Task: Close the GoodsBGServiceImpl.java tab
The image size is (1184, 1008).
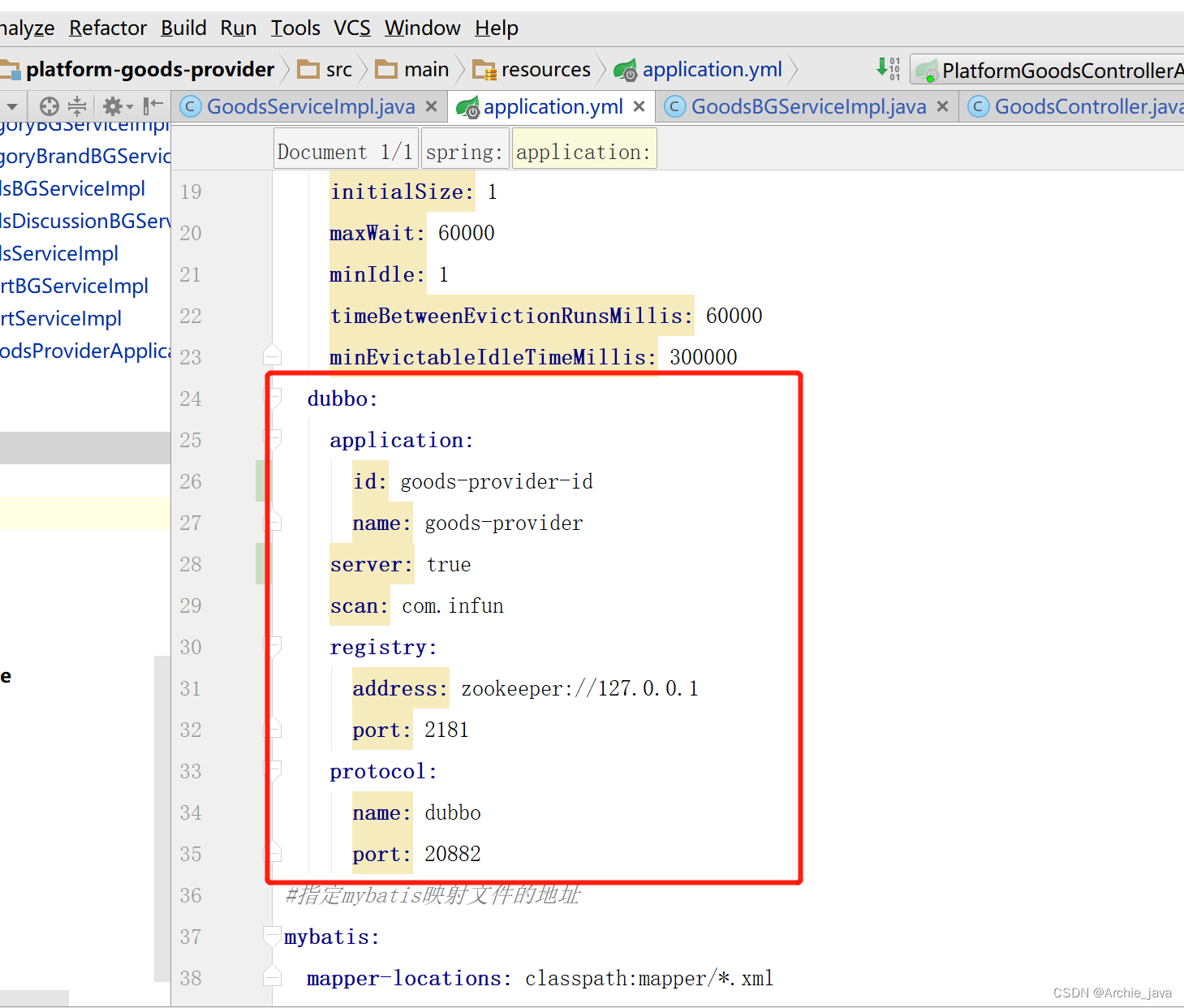Action: (x=942, y=106)
